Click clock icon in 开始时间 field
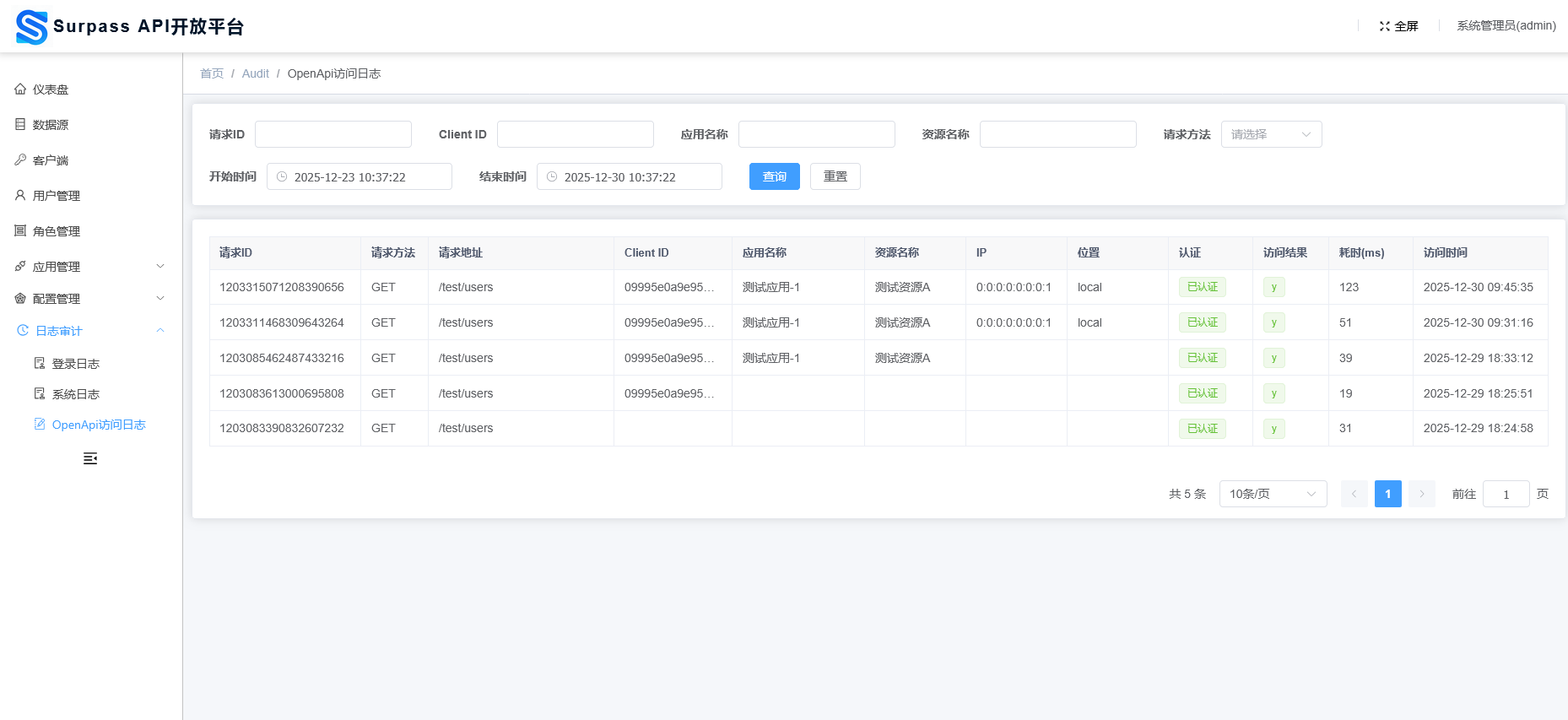Screen dimensions: 1568x720 tap(282, 176)
